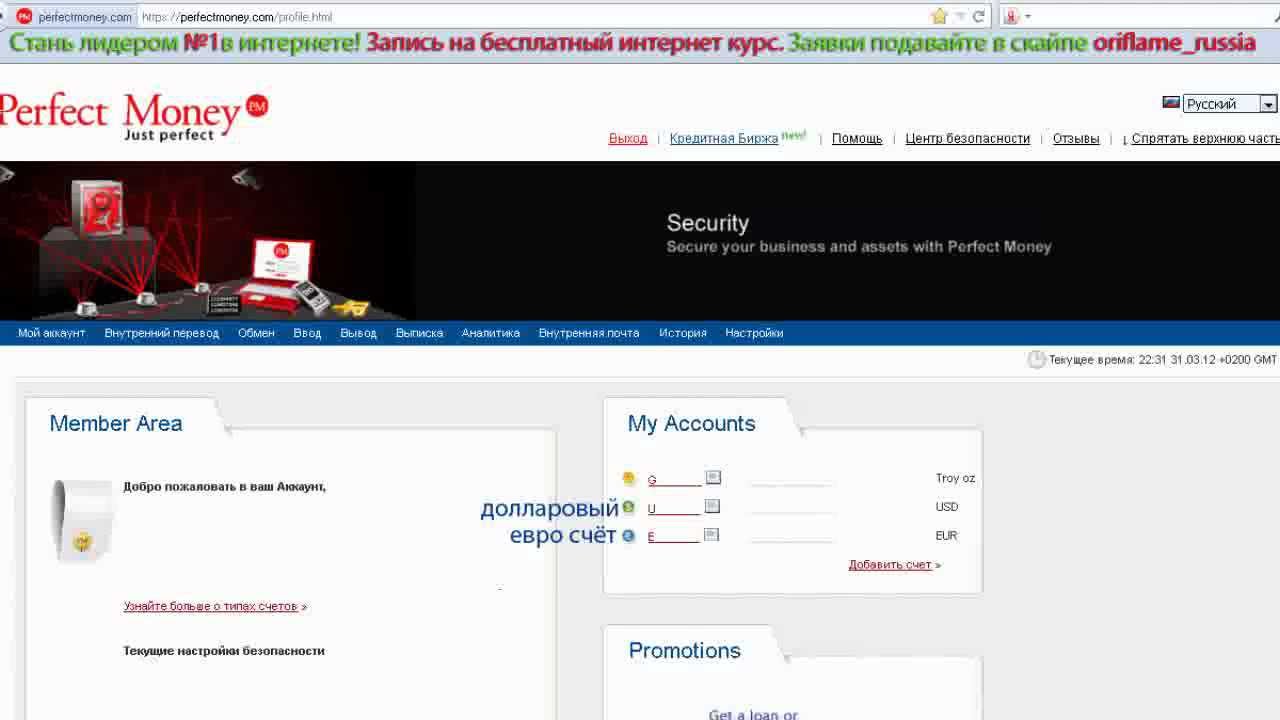Open the gold G account link
Image resolution: width=1280 pixels, height=720 pixels.
674,480
